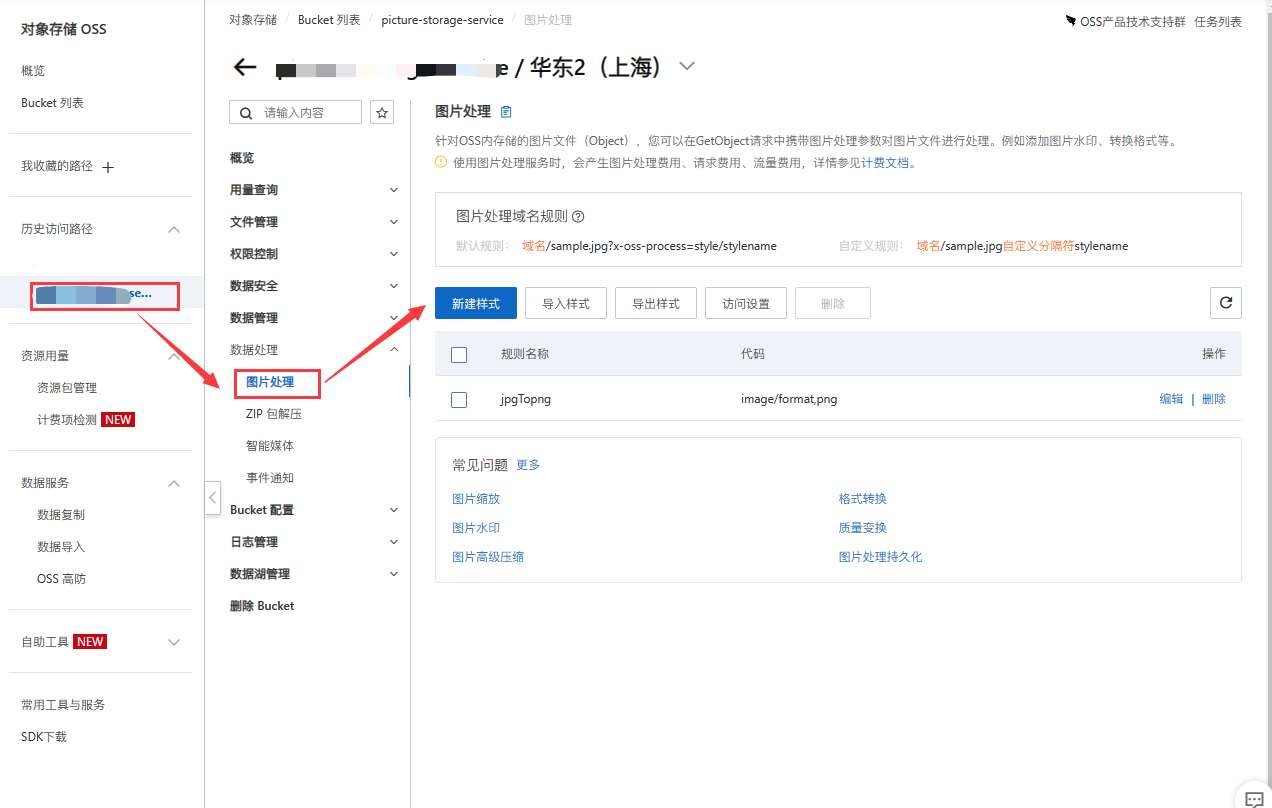
Task: Click the help icon beside 图片处理域名规则
Action: tap(578, 216)
